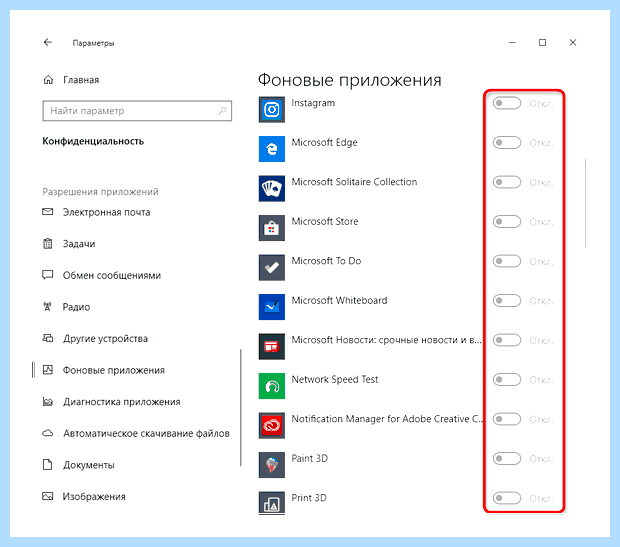Screen dimensions: 620x547
Task: Open Электронная почта privacy section
Action: pos(106,212)
